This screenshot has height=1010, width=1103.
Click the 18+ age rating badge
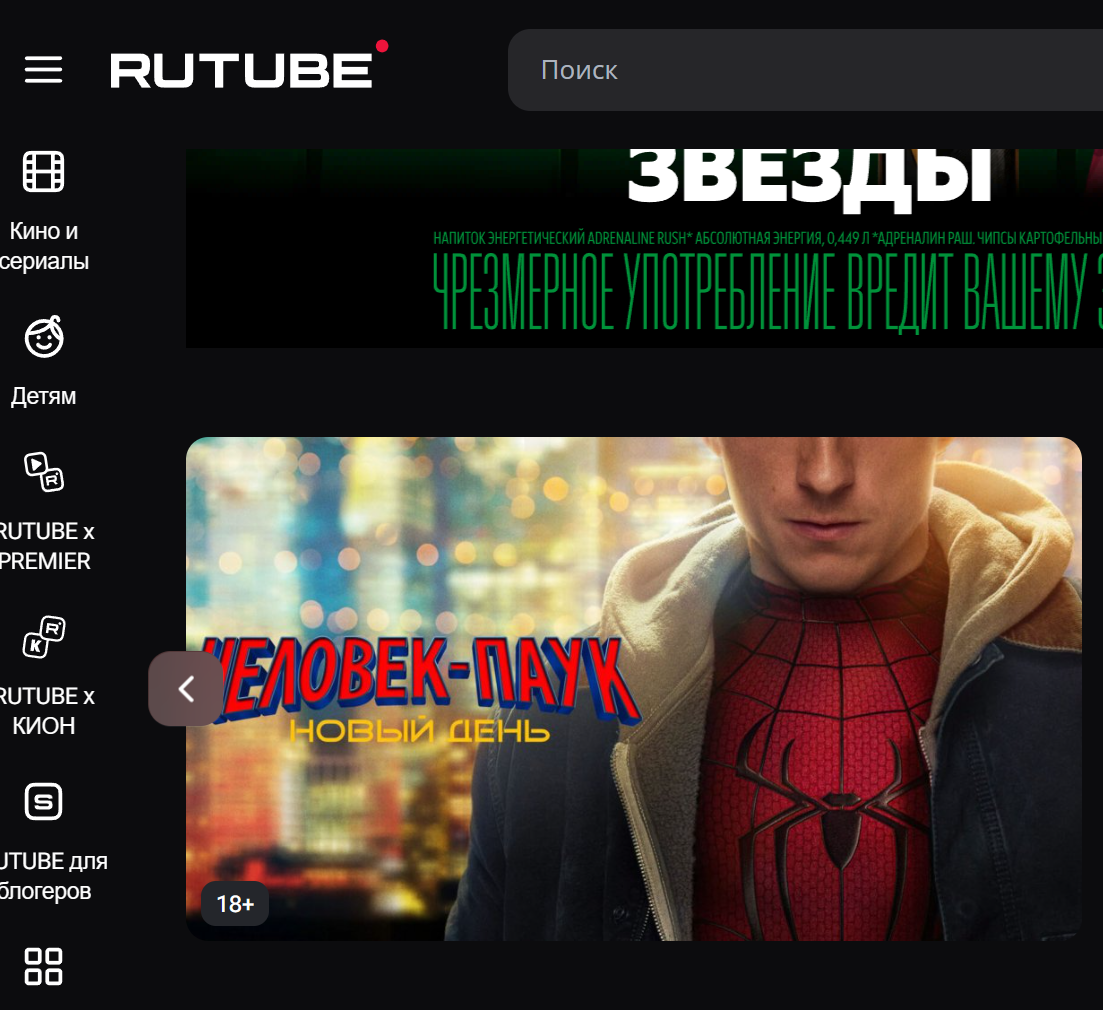click(x=235, y=904)
